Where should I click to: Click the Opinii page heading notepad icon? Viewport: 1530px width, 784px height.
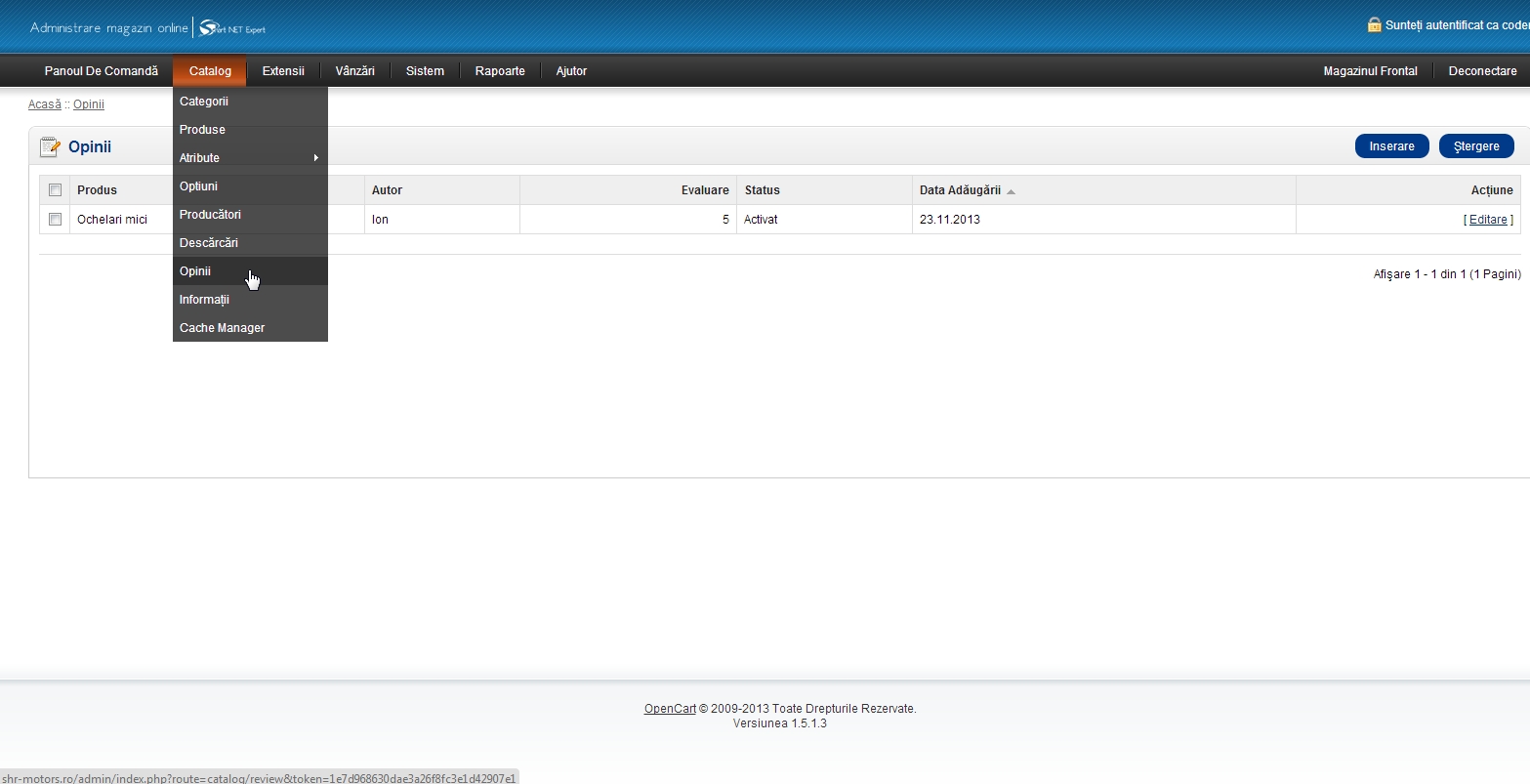(50, 147)
